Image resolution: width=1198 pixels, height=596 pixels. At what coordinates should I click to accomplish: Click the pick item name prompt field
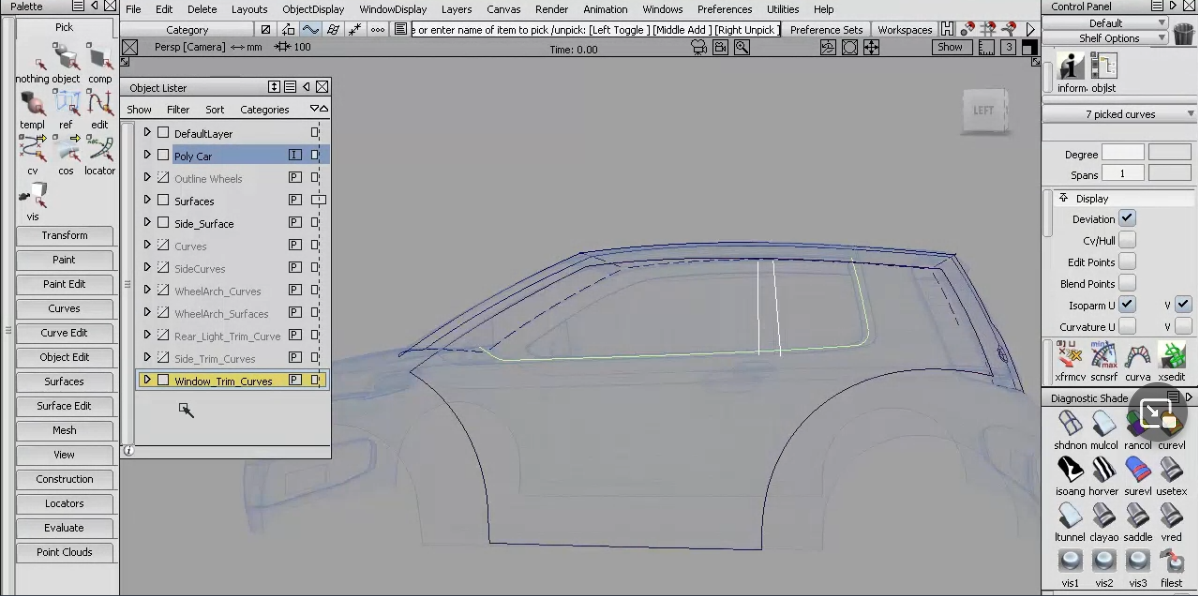point(595,30)
